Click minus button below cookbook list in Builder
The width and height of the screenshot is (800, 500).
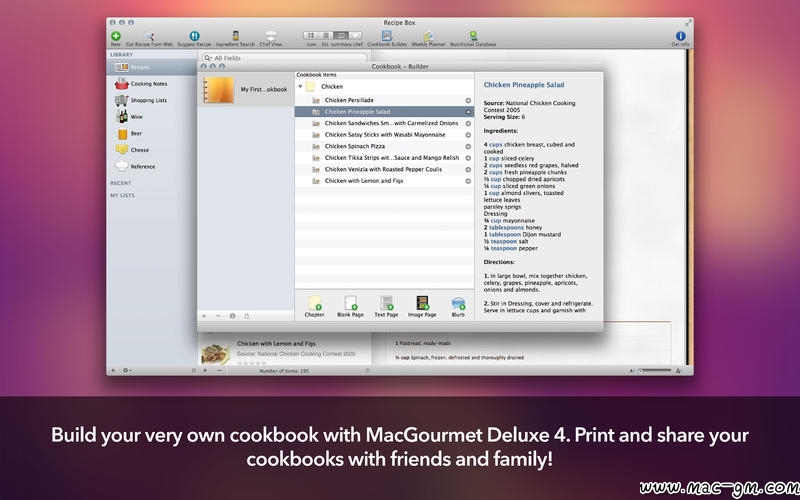(x=218, y=316)
